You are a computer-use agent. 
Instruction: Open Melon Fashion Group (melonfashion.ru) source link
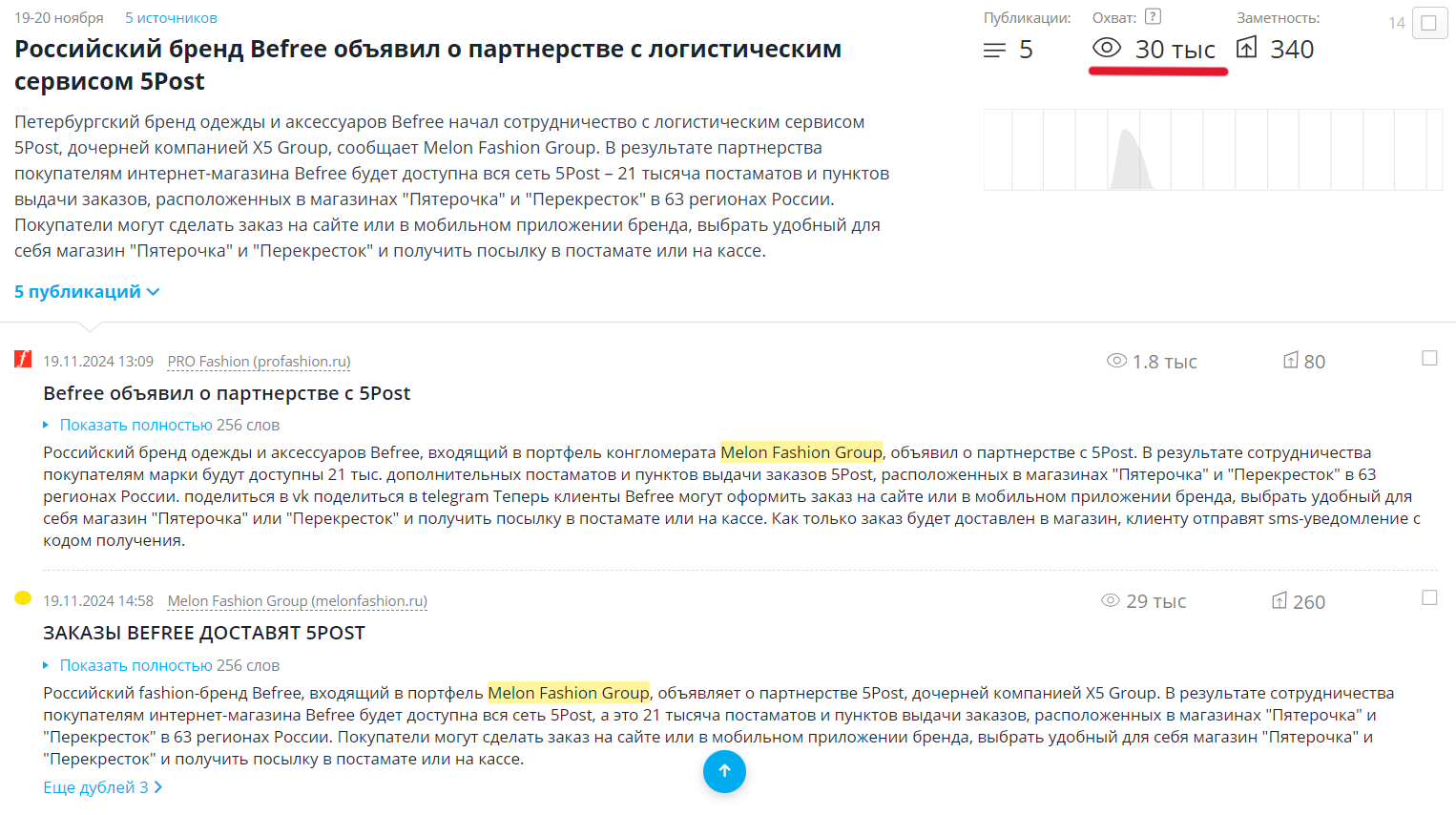click(298, 601)
